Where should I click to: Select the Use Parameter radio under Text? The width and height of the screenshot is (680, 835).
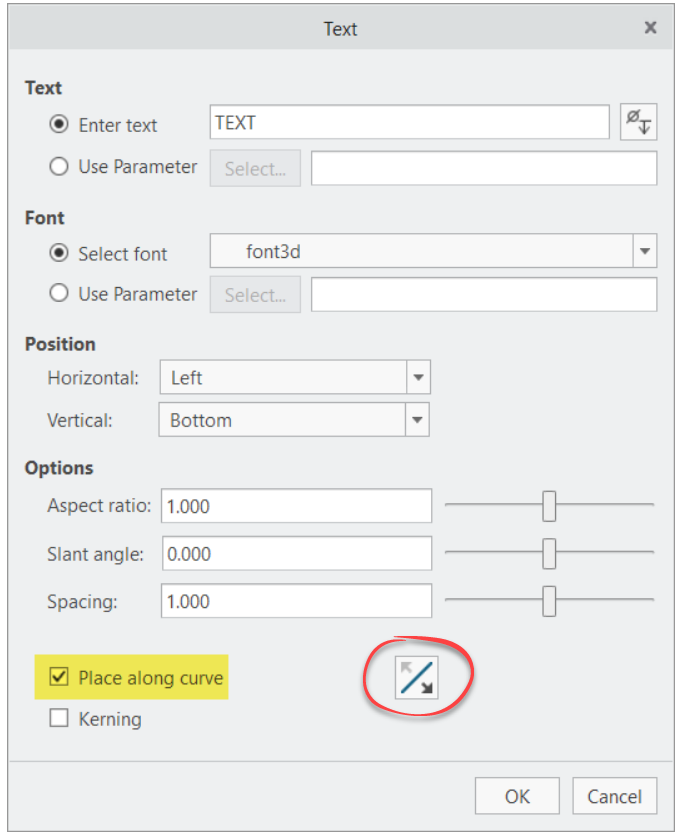57,167
